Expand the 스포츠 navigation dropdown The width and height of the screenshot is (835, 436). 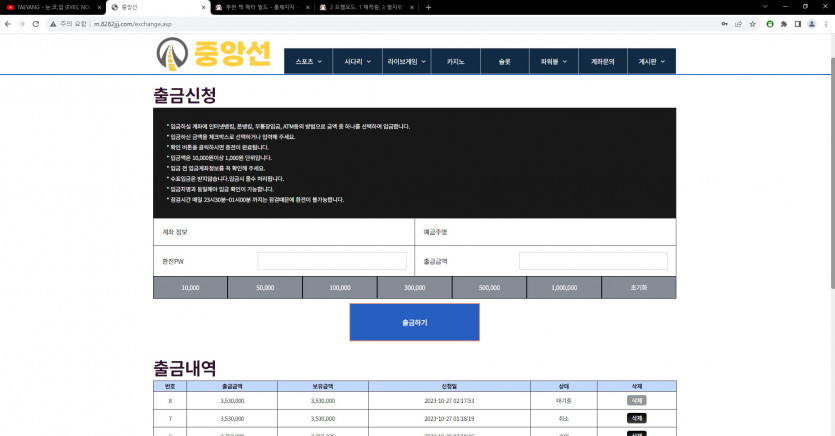click(309, 61)
